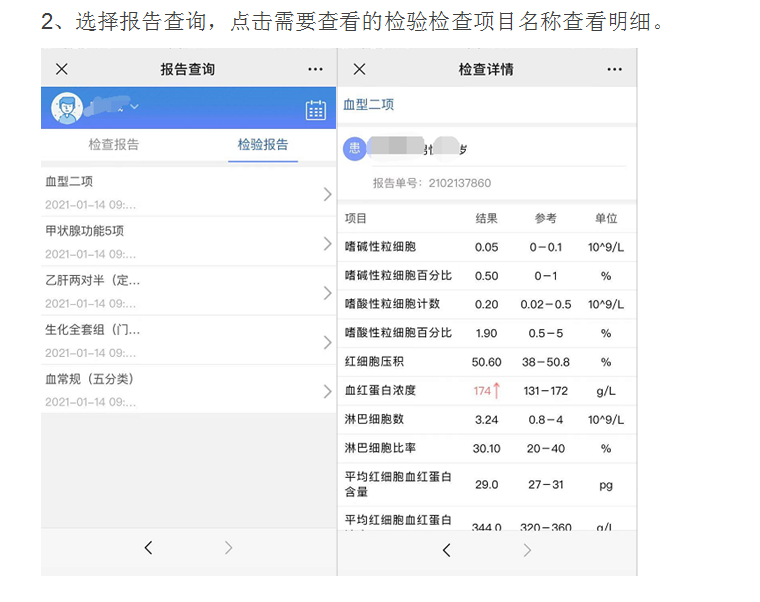This screenshot has width=760, height=602.
Task: Expand the 血型二项 report chevron
Action: coord(327,194)
